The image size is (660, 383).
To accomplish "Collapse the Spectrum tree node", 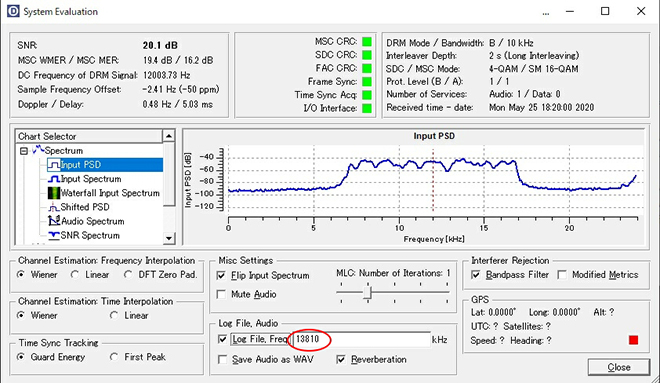I will (24, 151).
